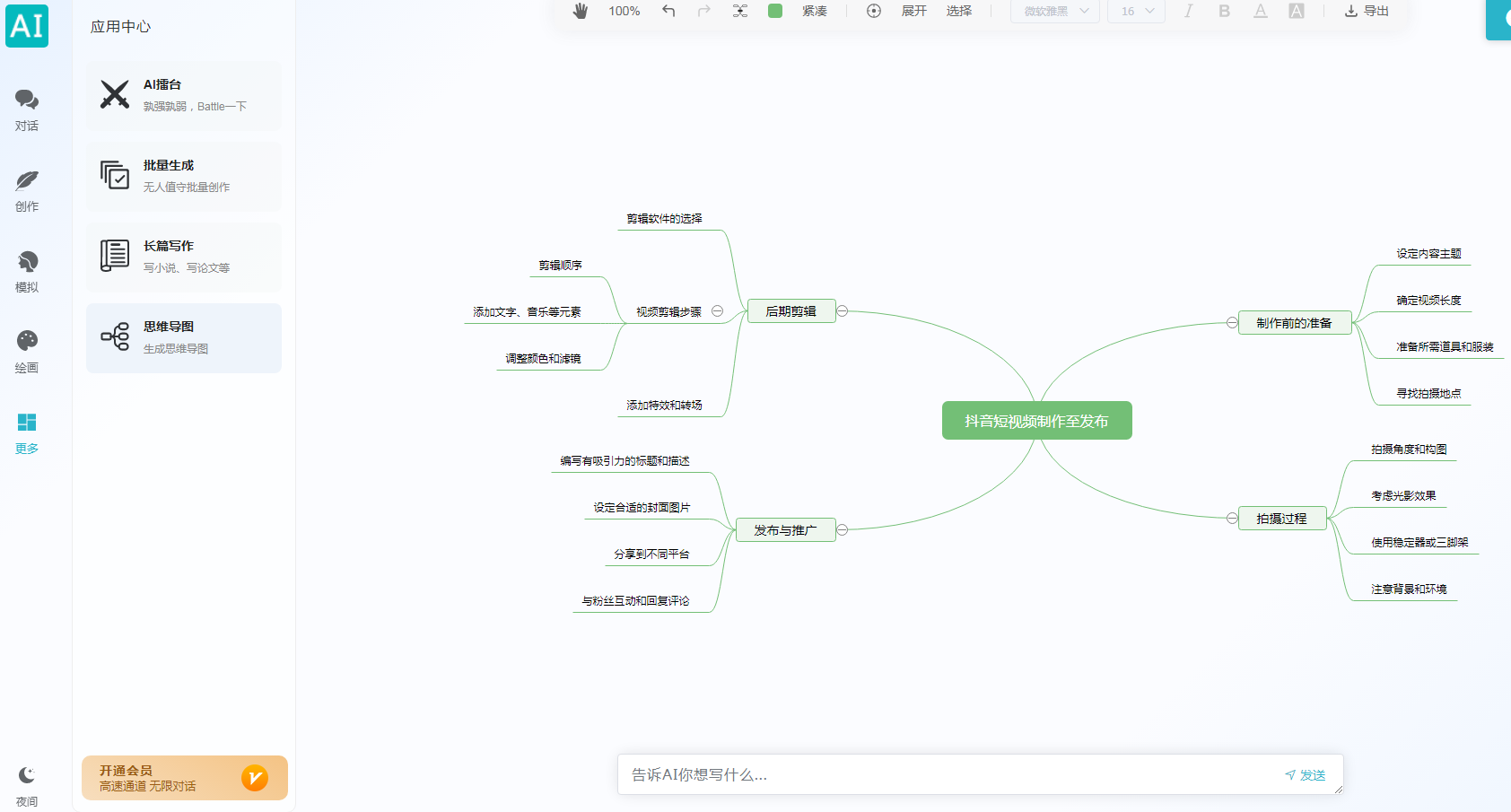Select the 发布与推广 node

pos(786,530)
